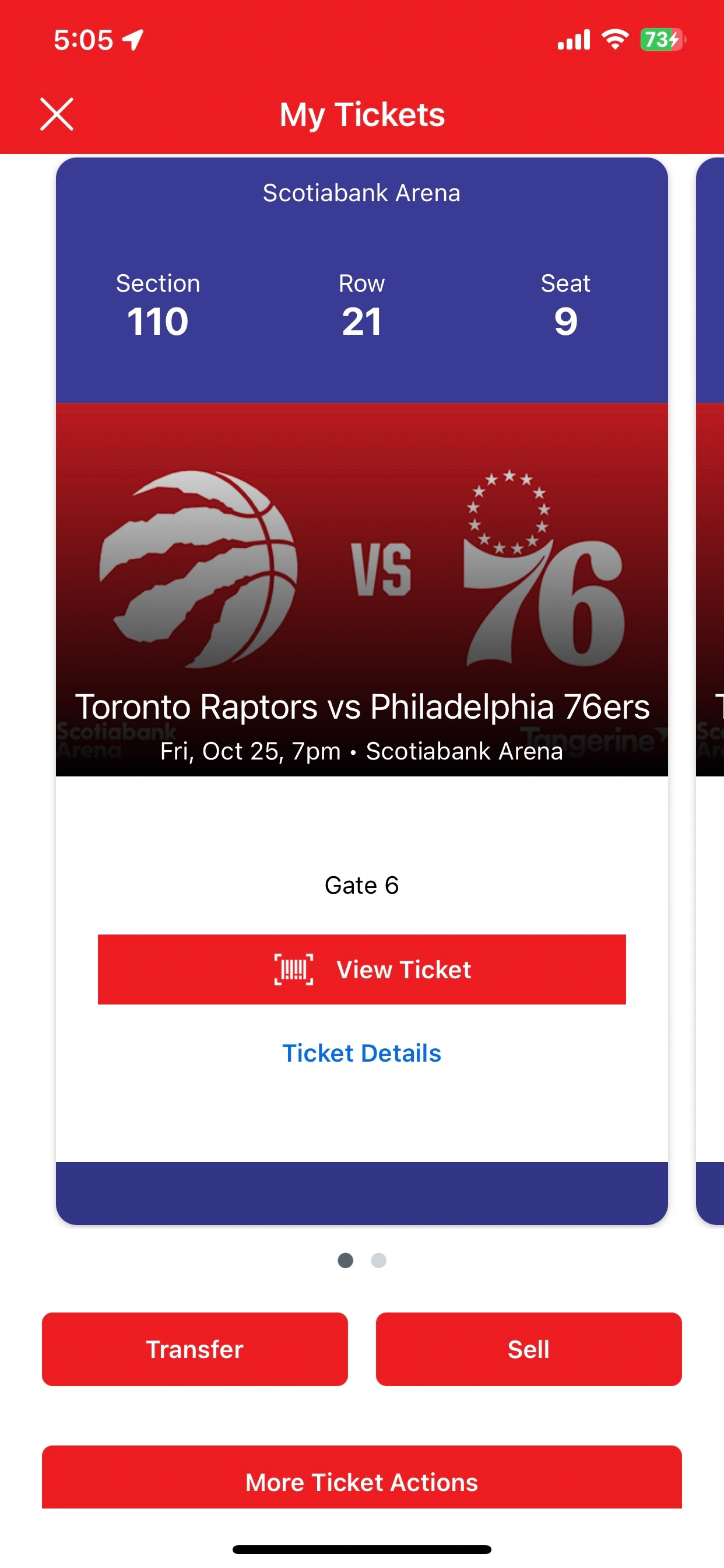This screenshot has width=724, height=1568.
Task: Tap the battery indicator in status bar
Action: (x=663, y=40)
